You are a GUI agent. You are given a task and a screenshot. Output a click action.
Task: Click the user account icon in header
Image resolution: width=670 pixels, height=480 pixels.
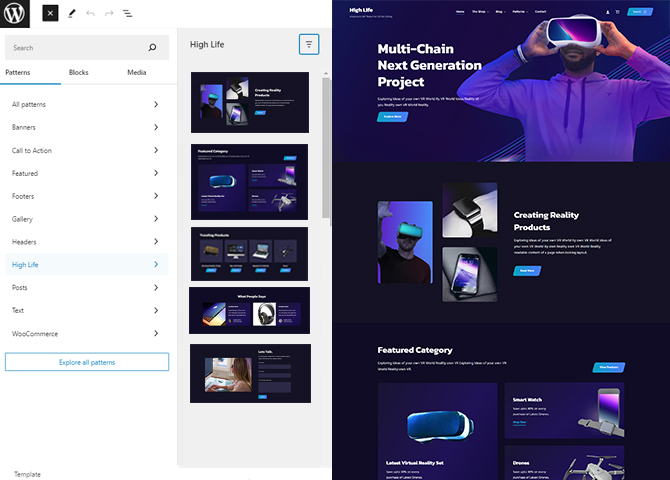607,12
